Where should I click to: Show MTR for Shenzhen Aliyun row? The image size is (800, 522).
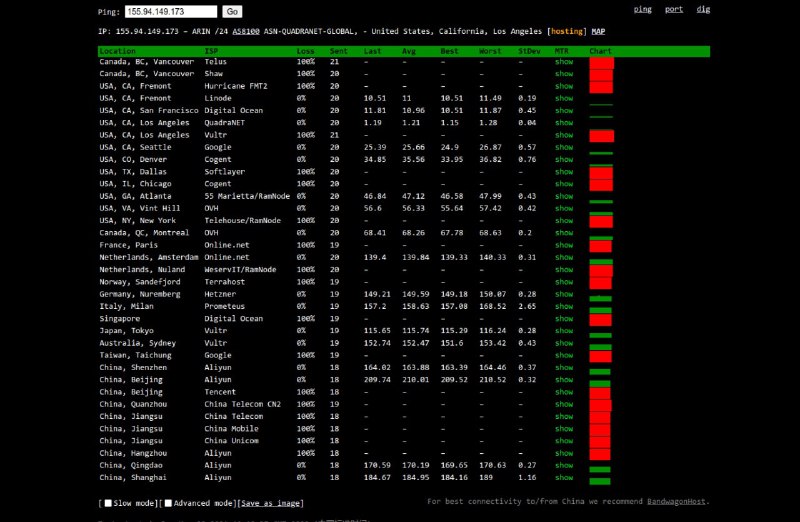click(564, 368)
